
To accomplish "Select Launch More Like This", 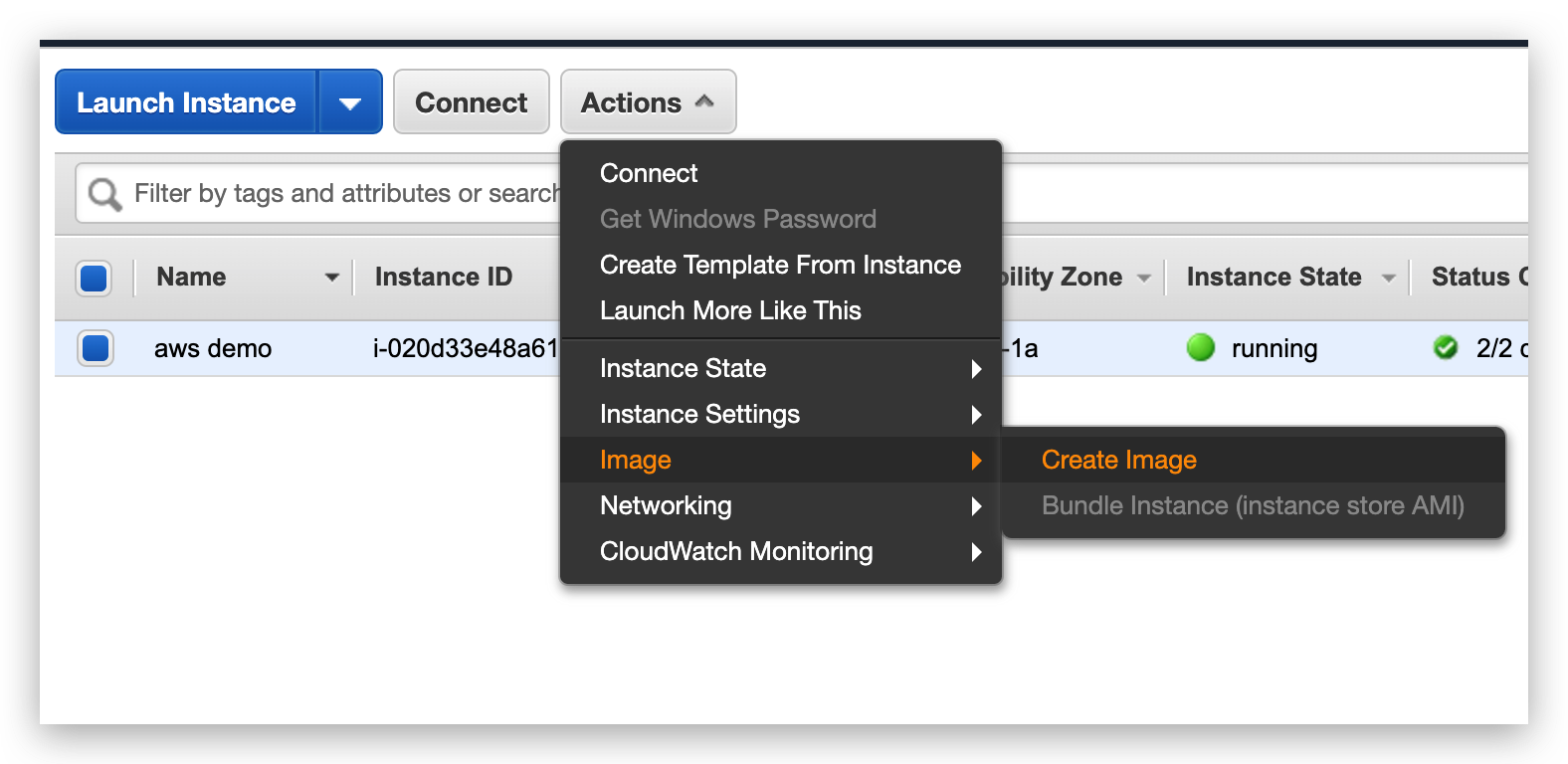I will tap(781, 310).
